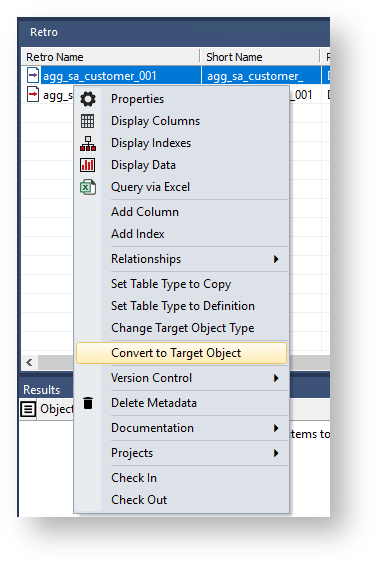Click the Retro panel title
This screenshot has width=378, height=565.
pos(44,32)
